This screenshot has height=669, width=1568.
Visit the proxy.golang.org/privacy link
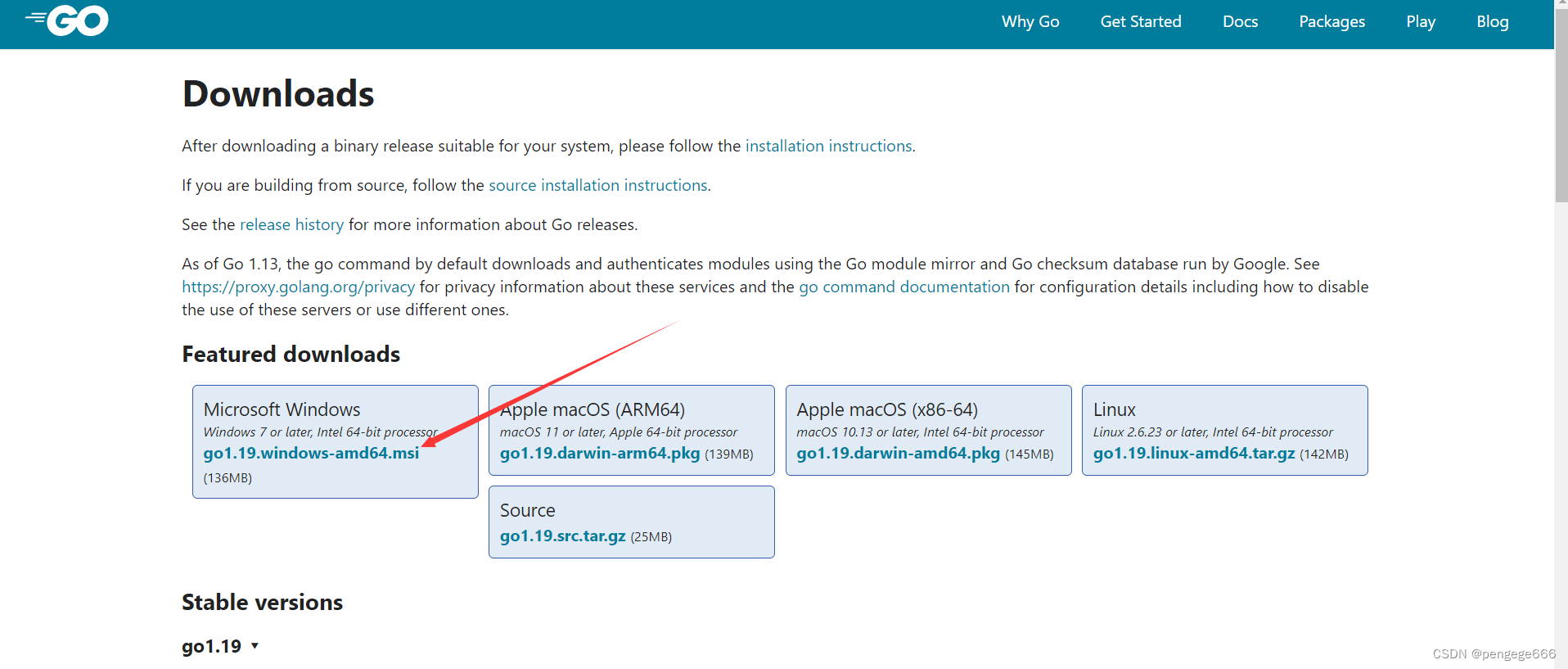point(298,287)
